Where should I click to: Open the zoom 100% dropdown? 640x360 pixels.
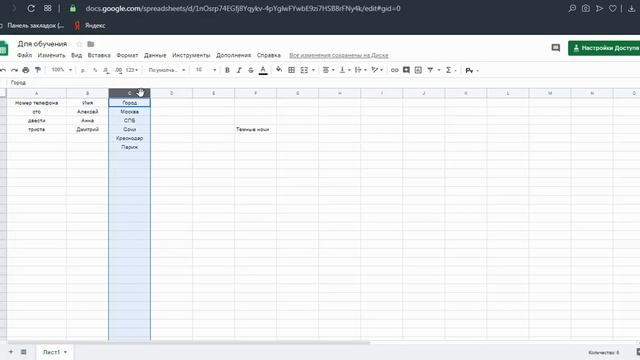(61, 70)
